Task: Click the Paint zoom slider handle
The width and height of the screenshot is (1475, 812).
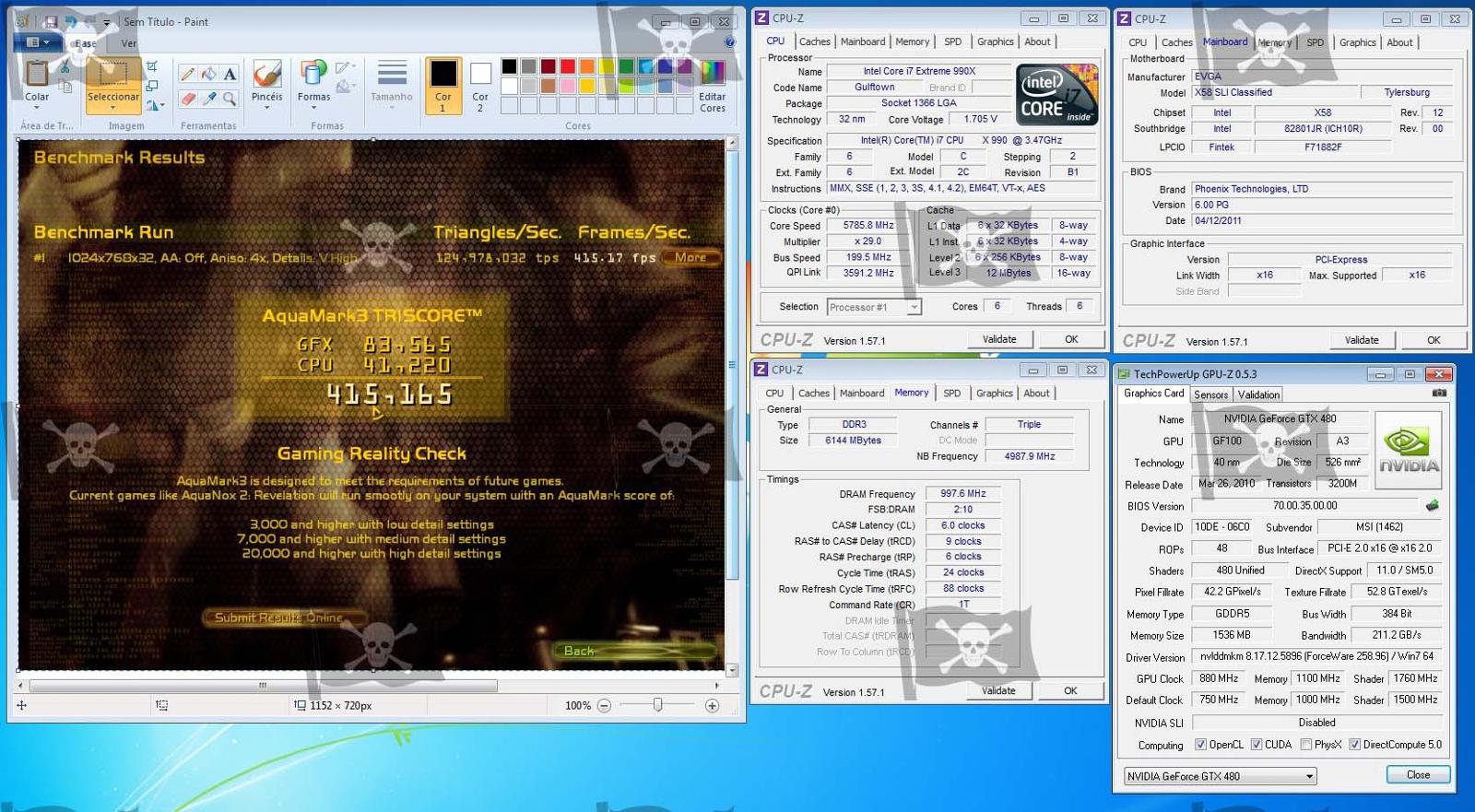Action: [x=657, y=705]
